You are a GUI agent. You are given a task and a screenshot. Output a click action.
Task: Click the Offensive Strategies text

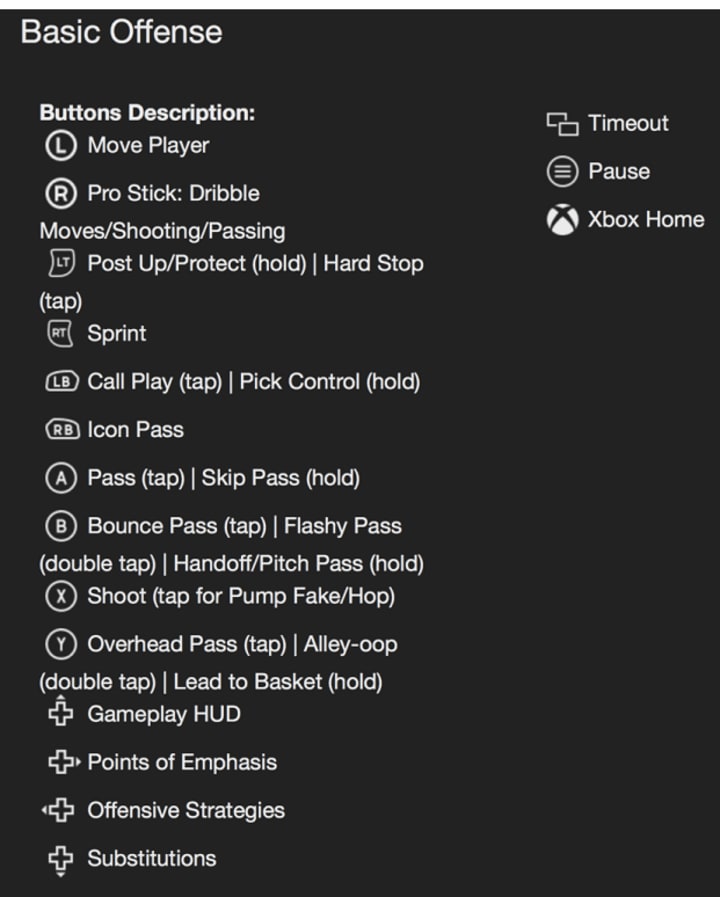186,810
